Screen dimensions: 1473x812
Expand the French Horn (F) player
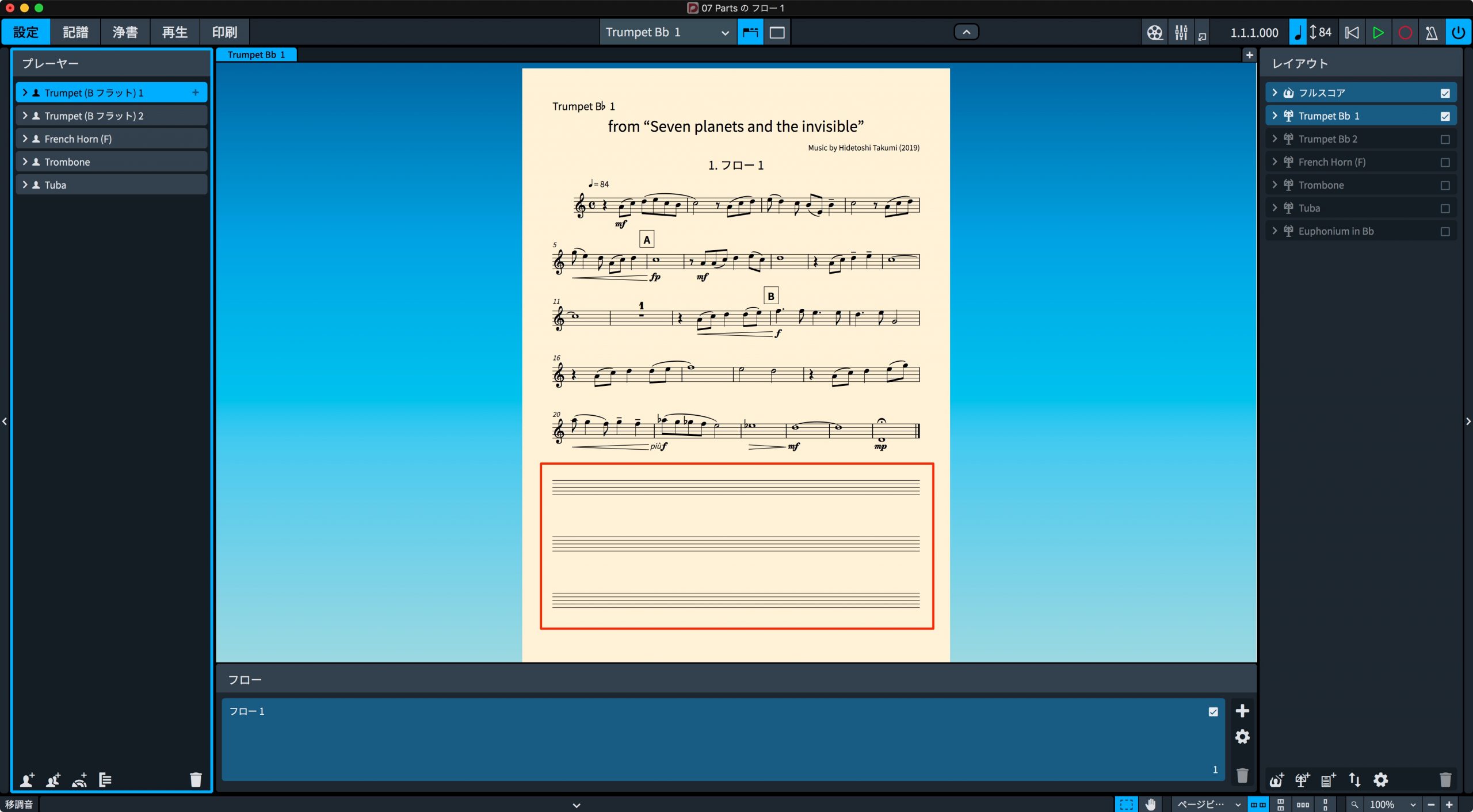25,139
